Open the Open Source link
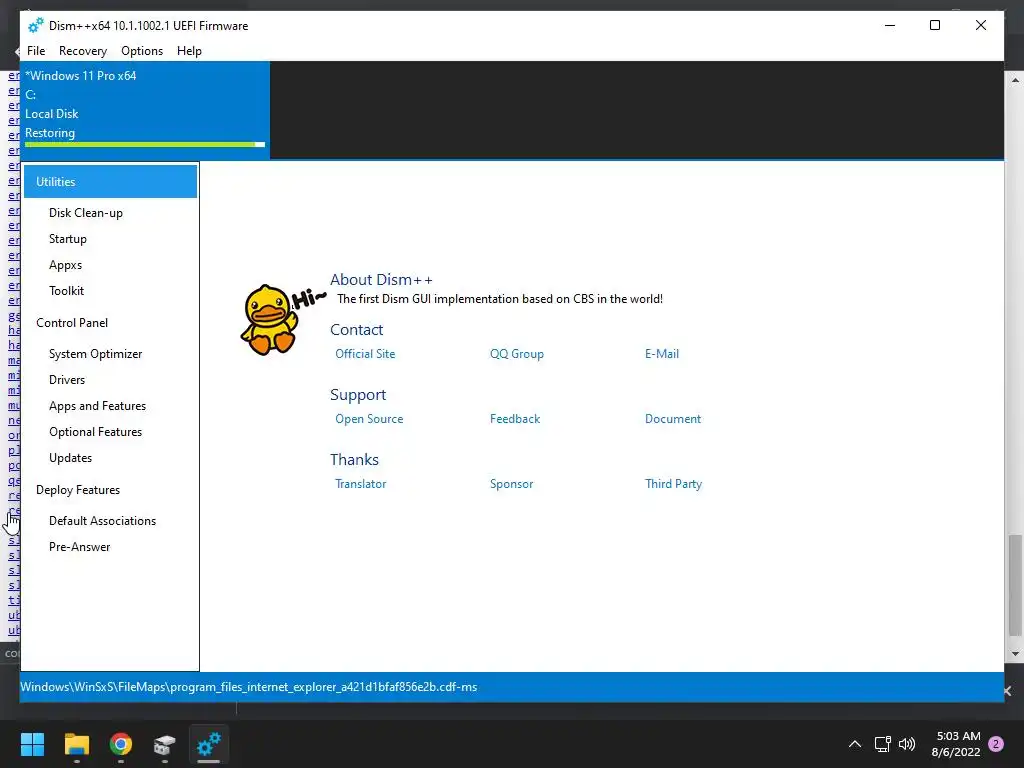 point(369,419)
